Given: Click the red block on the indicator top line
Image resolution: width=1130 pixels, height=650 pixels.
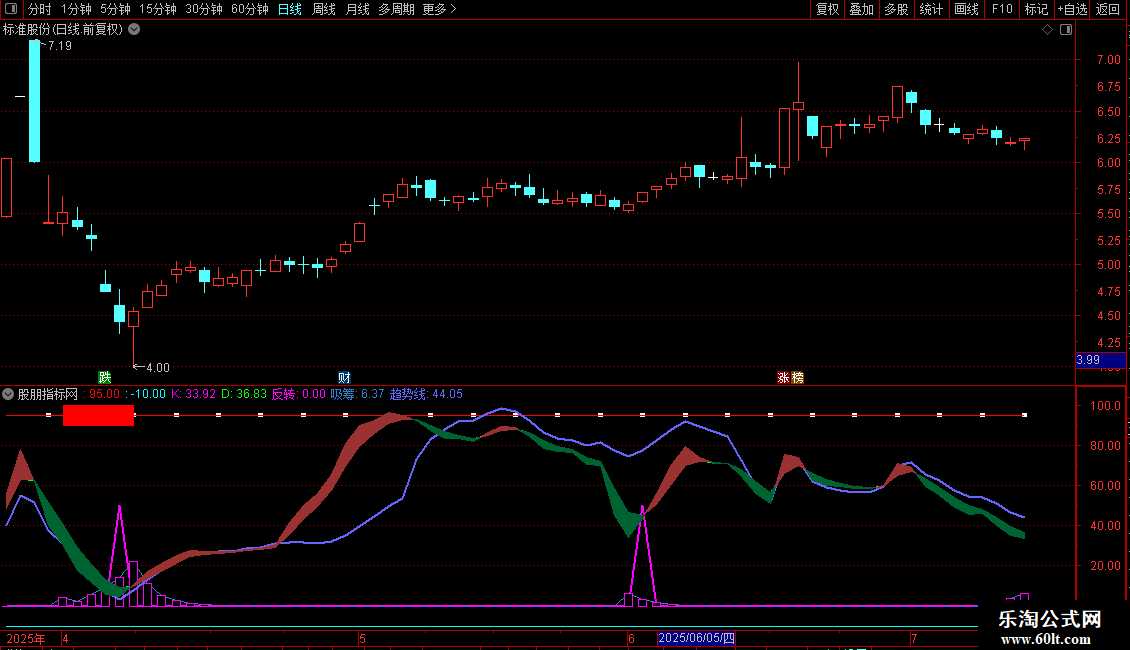Looking at the screenshot, I should click(x=98, y=415).
